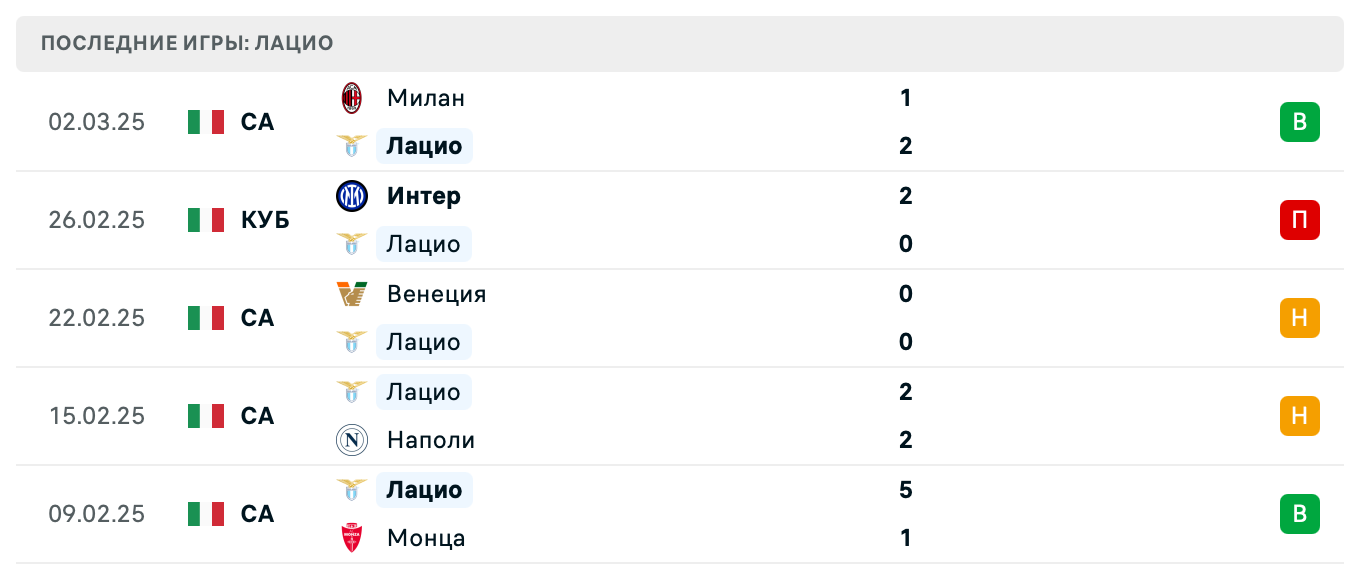Open the Лацио team link in the Inter match
Screen dimensions: 1360x580
click(x=423, y=244)
